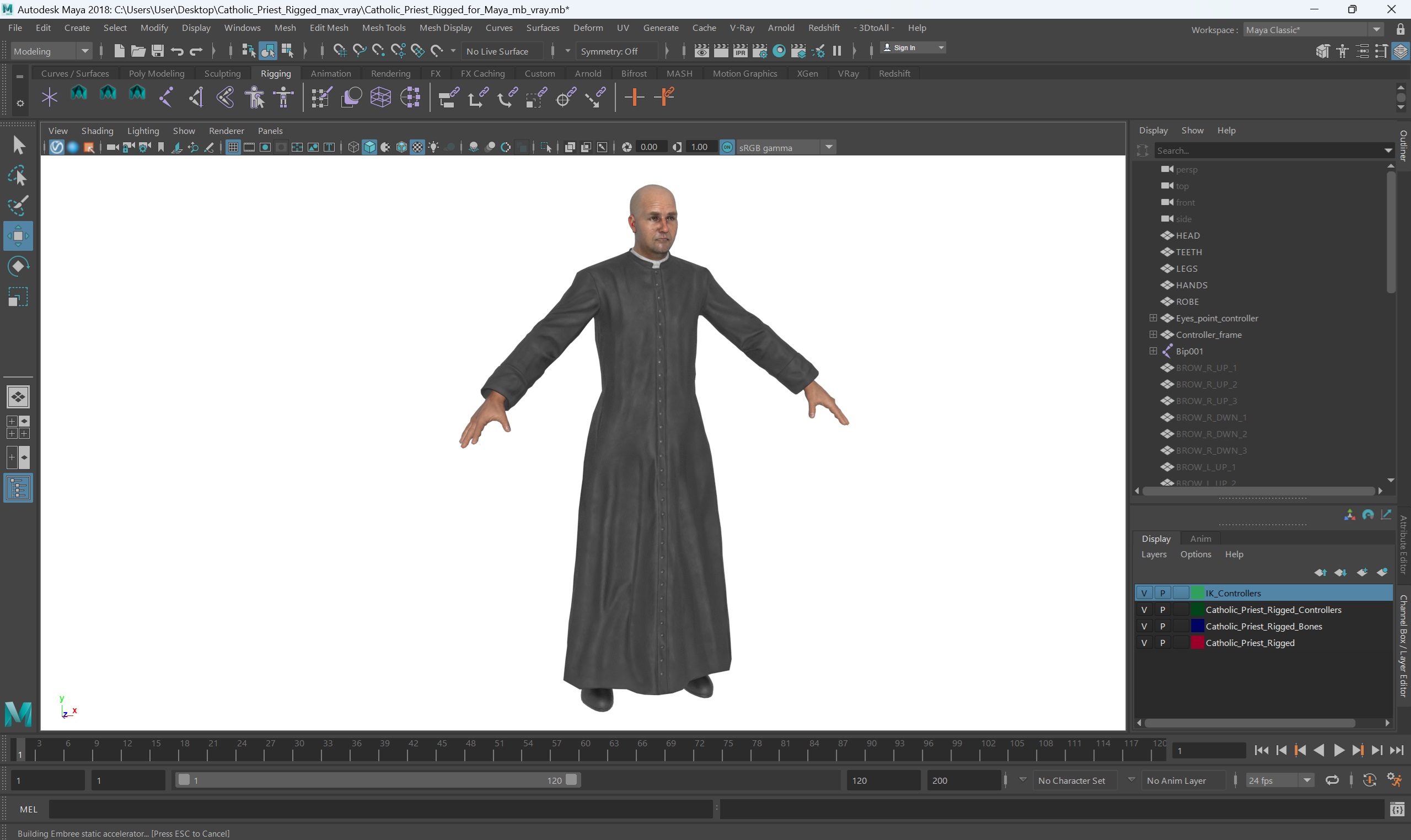Screen dimensions: 1411x840
Task: Click the New Scene icon
Action: (119, 51)
